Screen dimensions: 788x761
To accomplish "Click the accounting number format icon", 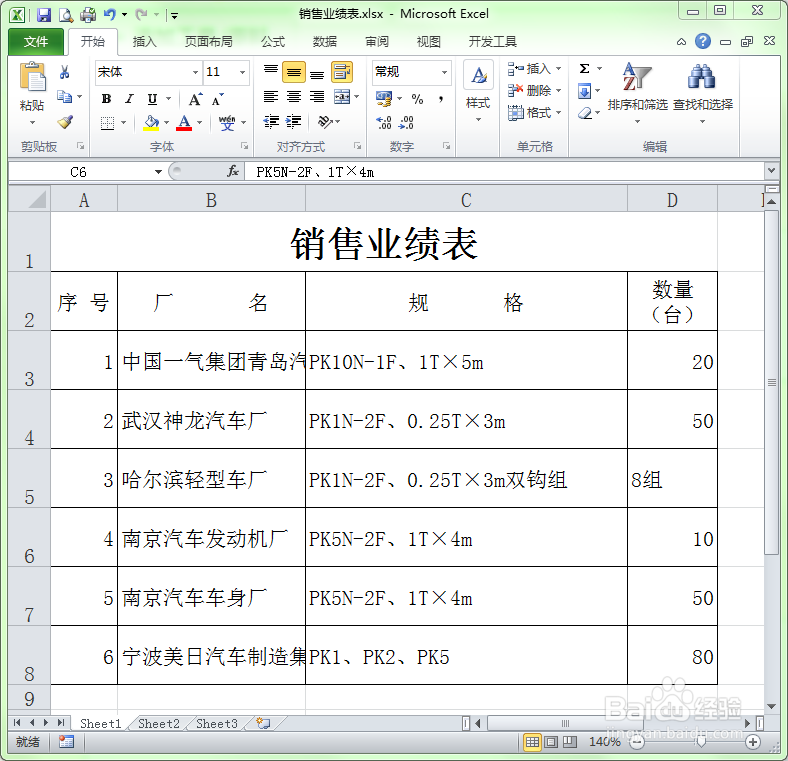I will coord(384,99).
